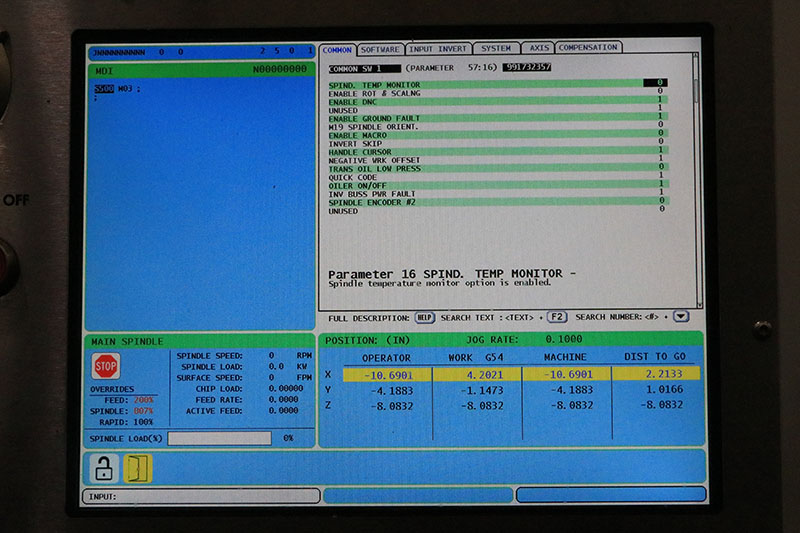This screenshot has height=533, width=800.
Task: Open the COMPENSATION tab
Action: pyautogui.click(x=588, y=48)
